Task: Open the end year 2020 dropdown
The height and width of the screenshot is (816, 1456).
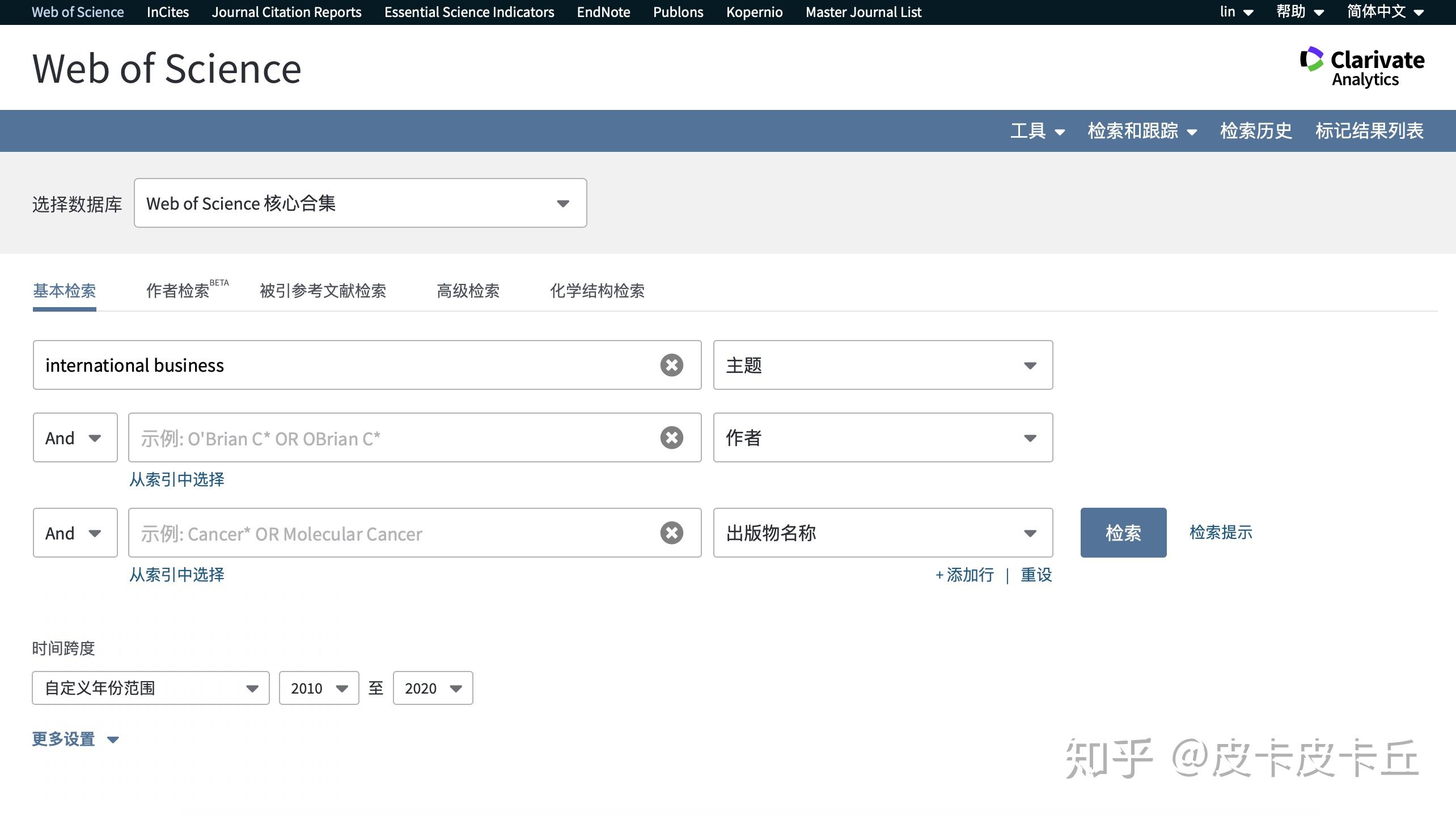Action: [x=432, y=687]
